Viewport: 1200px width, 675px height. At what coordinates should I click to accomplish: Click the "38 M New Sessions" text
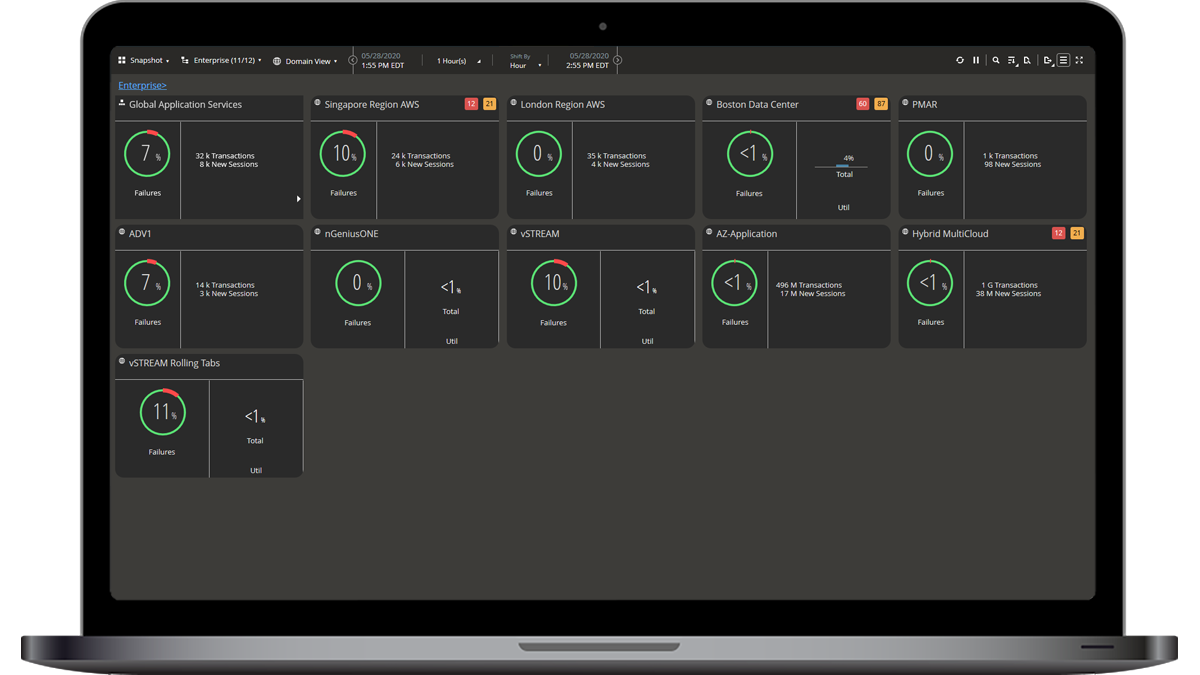coord(1009,294)
